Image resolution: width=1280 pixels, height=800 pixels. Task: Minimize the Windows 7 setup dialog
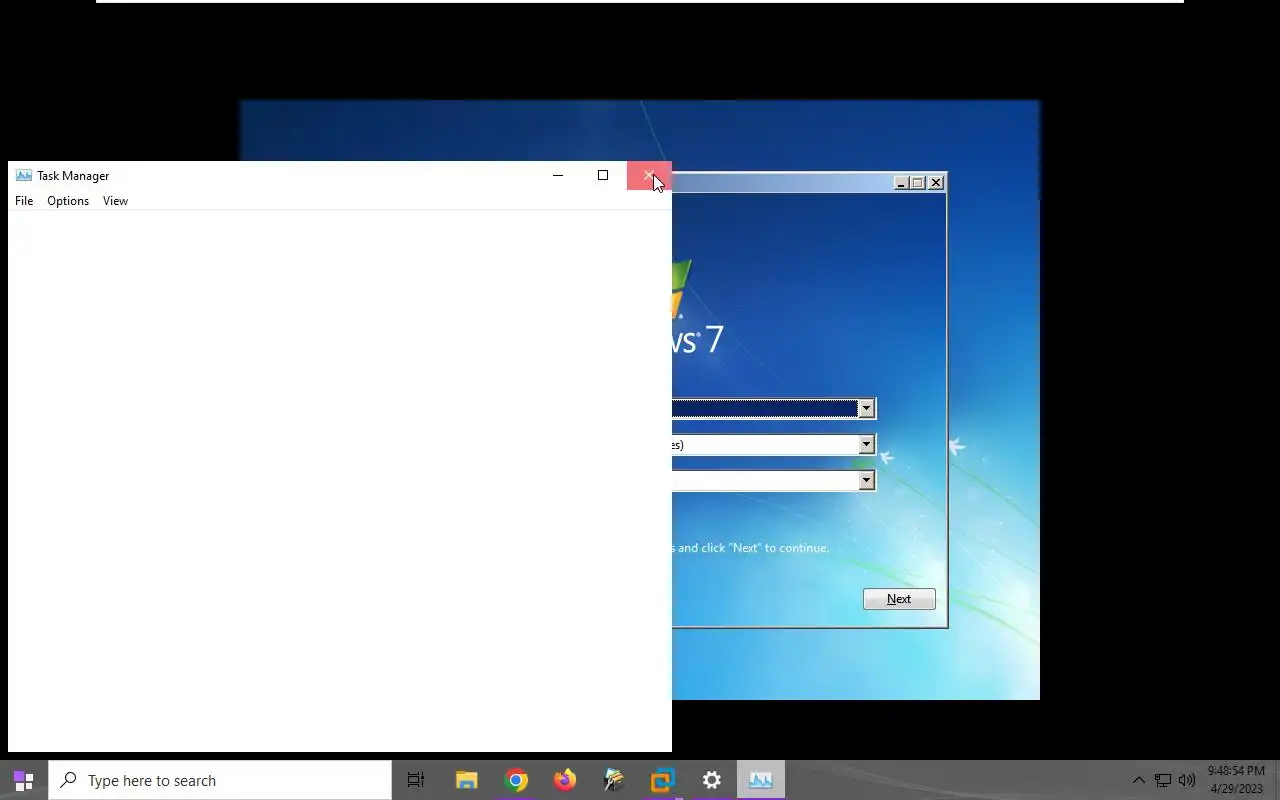tap(901, 183)
